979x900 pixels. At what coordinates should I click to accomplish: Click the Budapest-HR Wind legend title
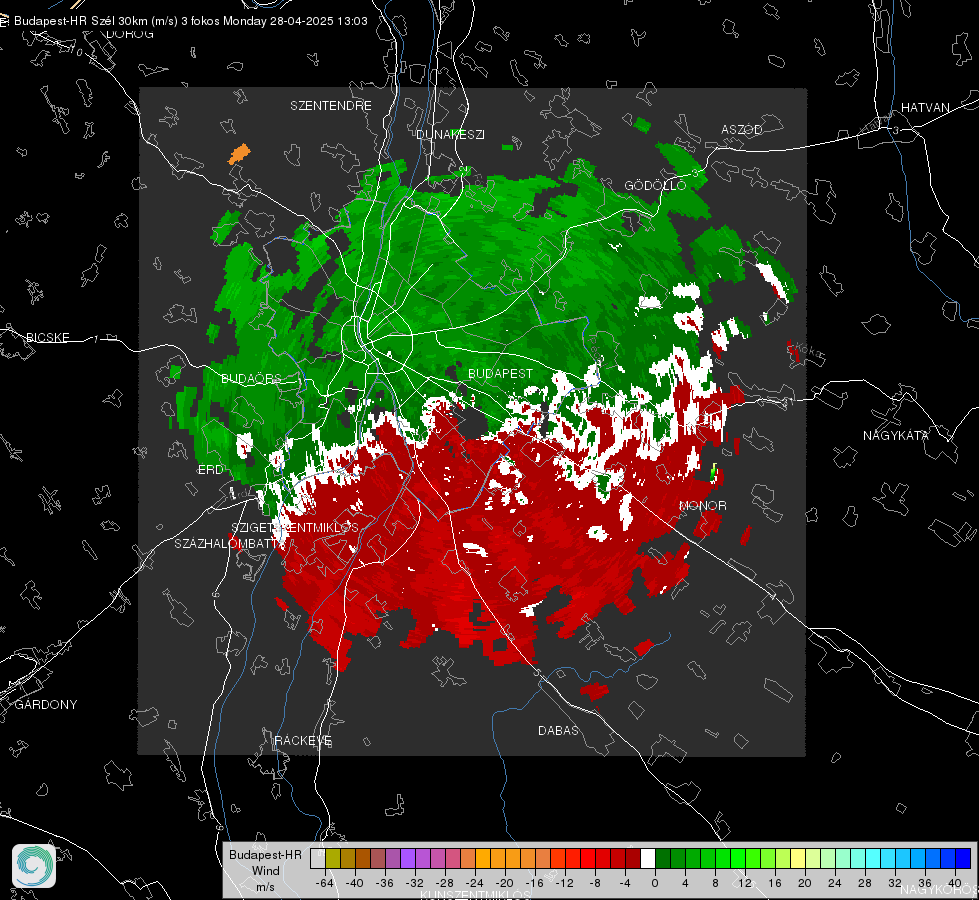click(x=265, y=863)
